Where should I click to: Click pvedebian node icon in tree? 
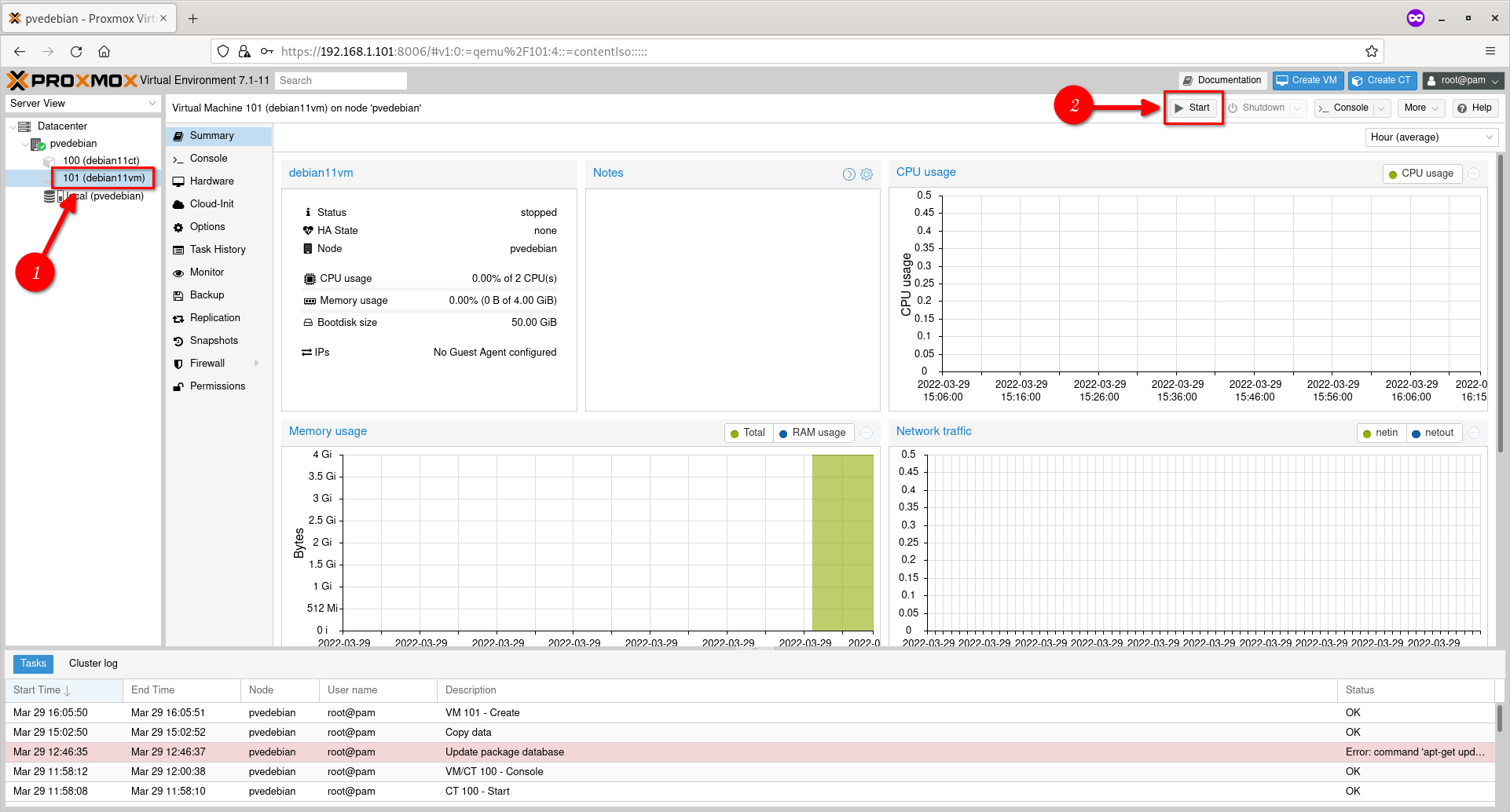pyautogui.click(x=38, y=144)
